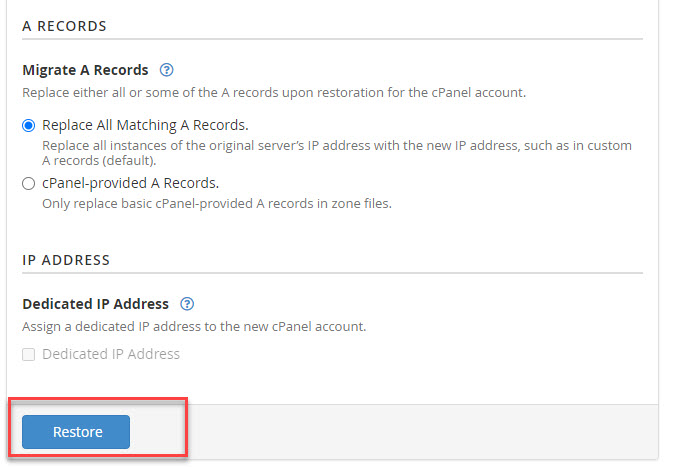Viewport: 678px width, 467px height.
Task: Choose cPanel-provided A Records radio button
Action: pyautogui.click(x=29, y=183)
